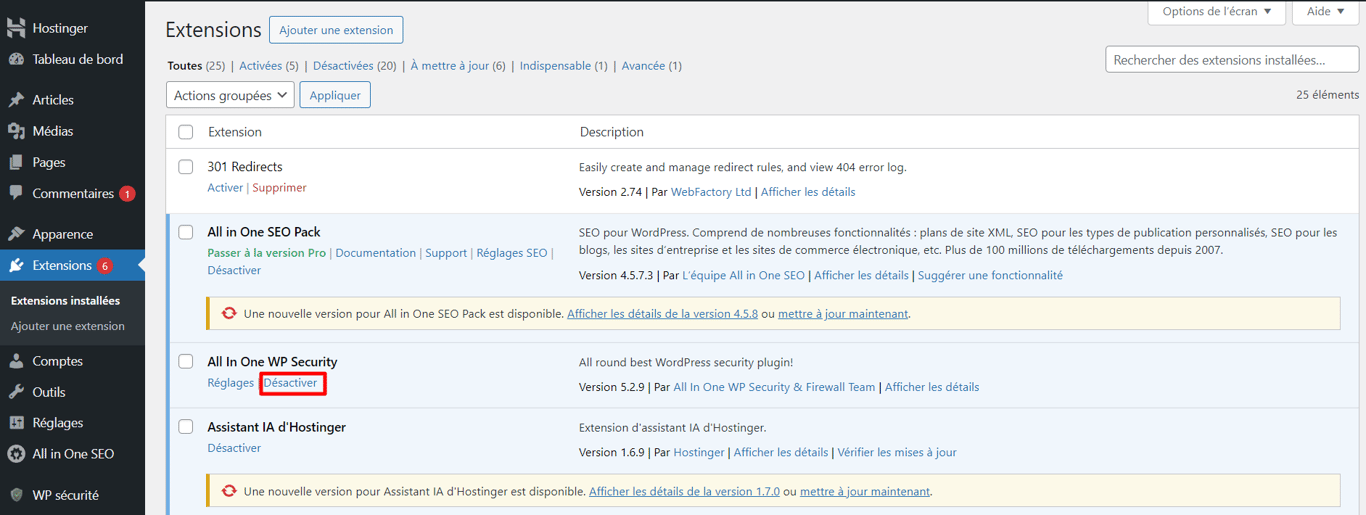
Task: Filter by À mettre à jour (6)
Action: coord(458,66)
